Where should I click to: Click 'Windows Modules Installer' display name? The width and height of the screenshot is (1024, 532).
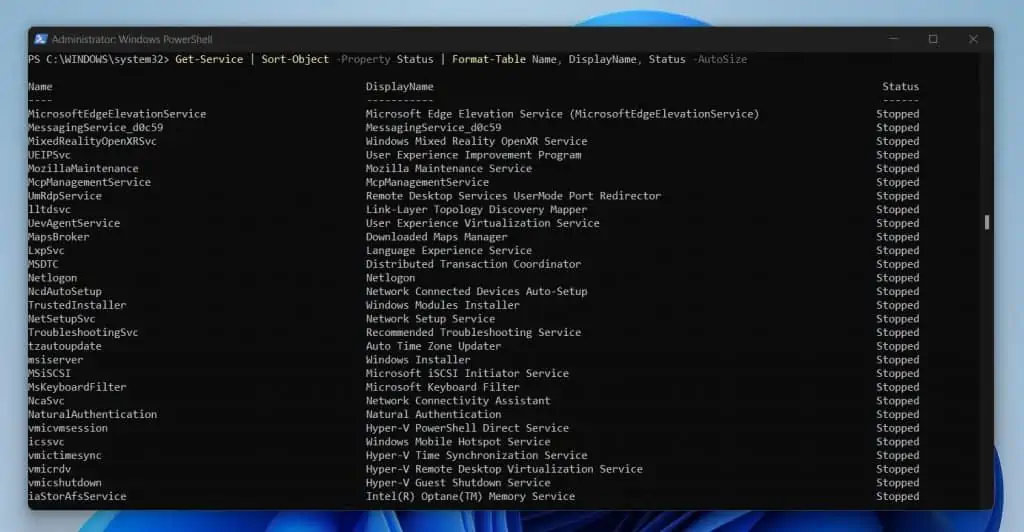pyautogui.click(x=443, y=305)
